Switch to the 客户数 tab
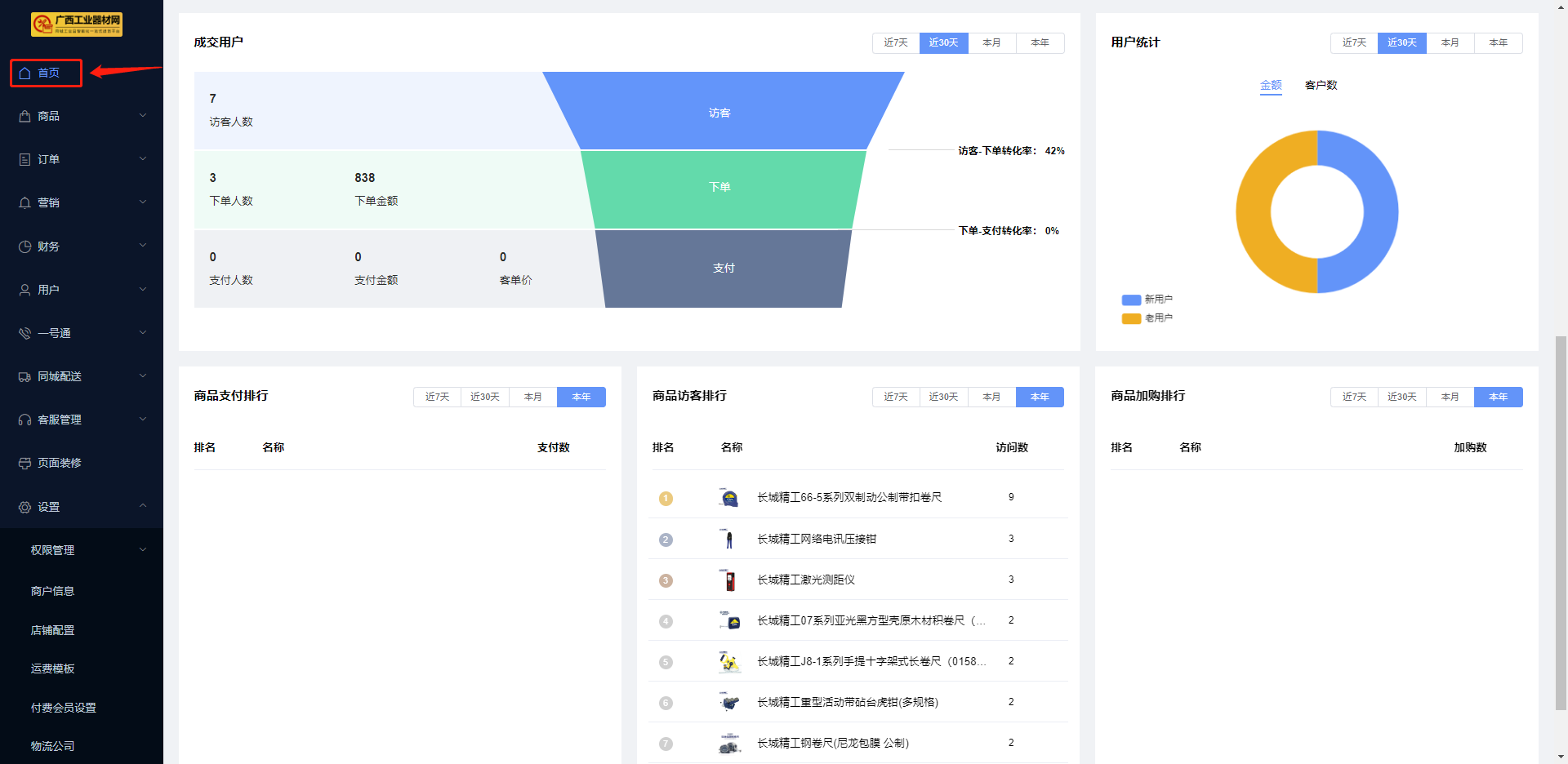Screen dimensions: 1568x764 (x=1321, y=86)
